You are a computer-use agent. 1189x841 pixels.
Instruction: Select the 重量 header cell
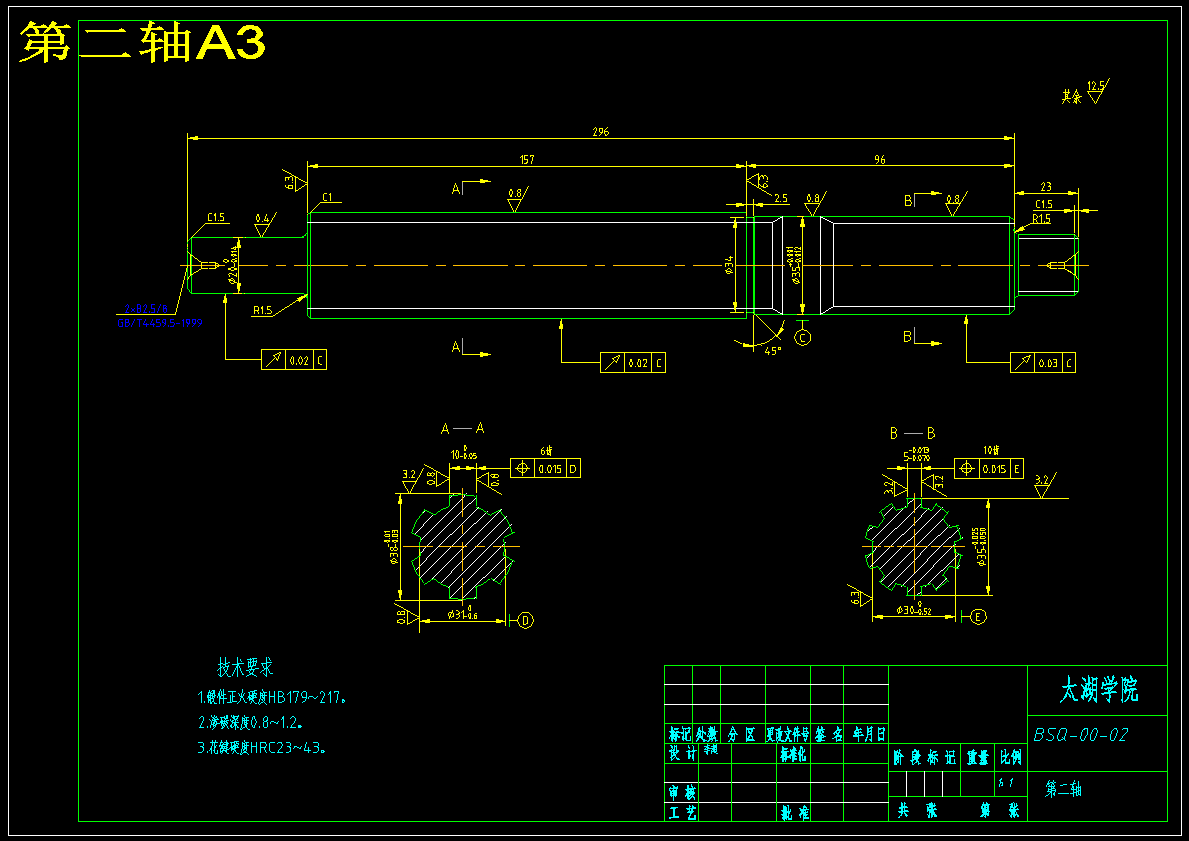(978, 757)
